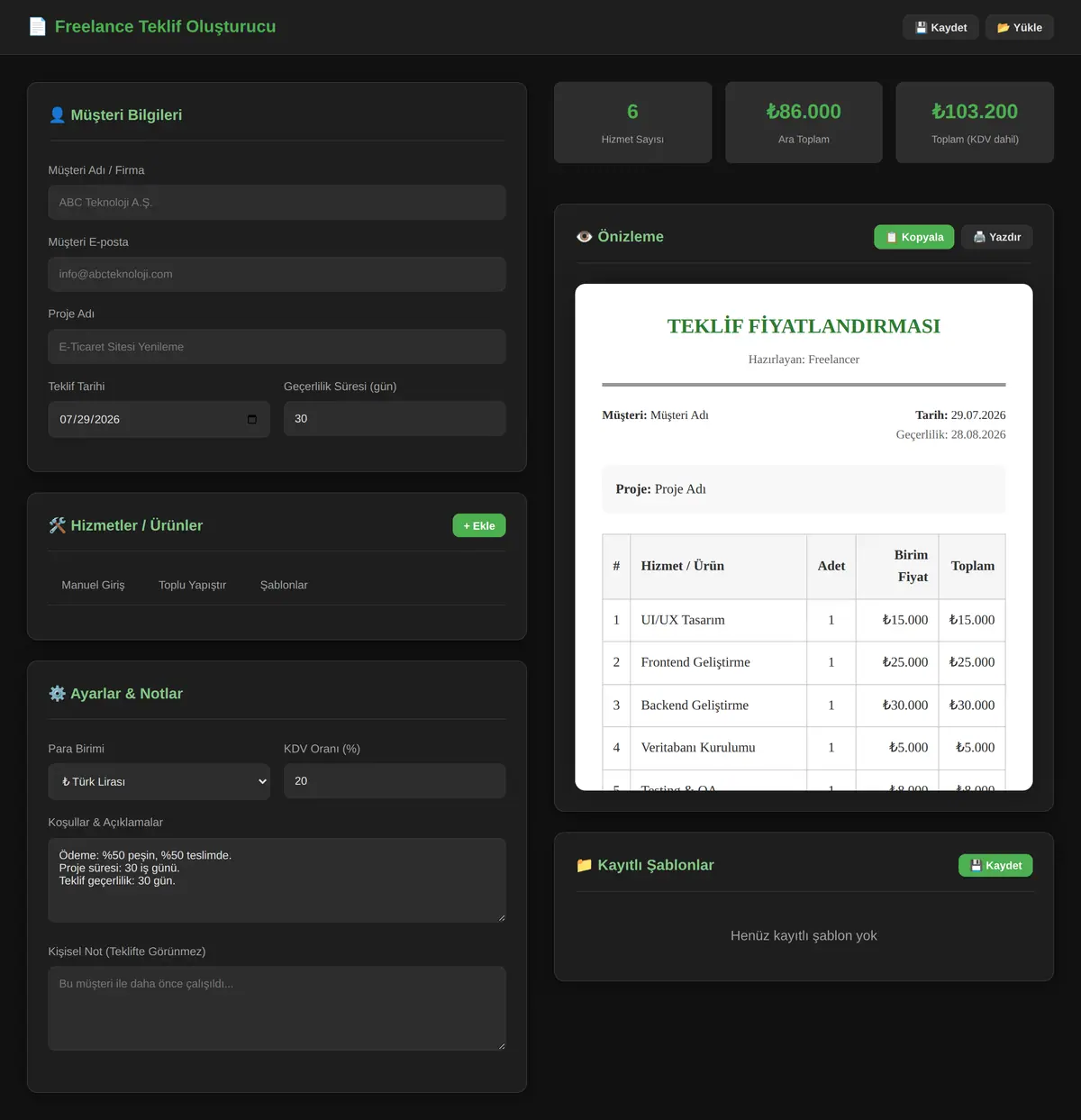
Task: Click the person icon next to Müşteri Bilgileri
Action: click(x=57, y=114)
